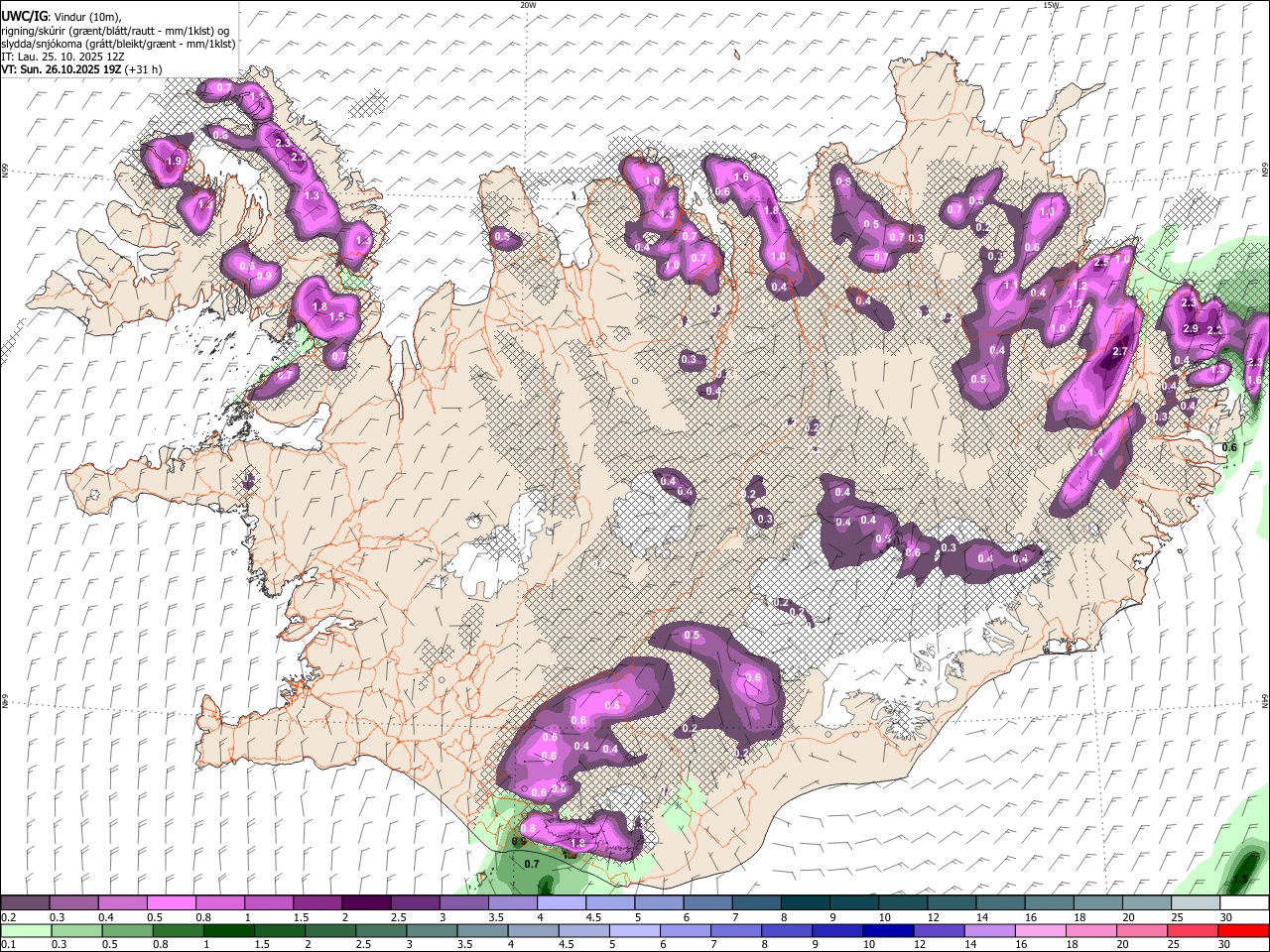Select the bottom-row gray-green swatch labeled 3
The height and width of the screenshot is (952, 1270).
(431, 930)
